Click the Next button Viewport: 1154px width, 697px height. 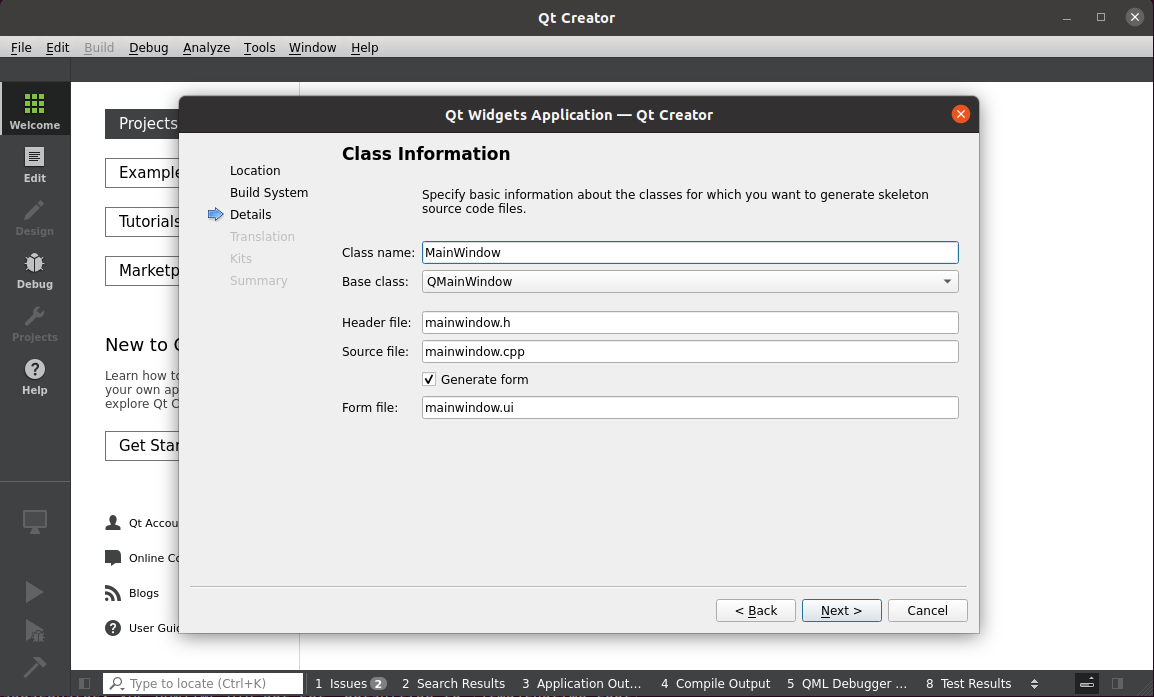tap(841, 610)
